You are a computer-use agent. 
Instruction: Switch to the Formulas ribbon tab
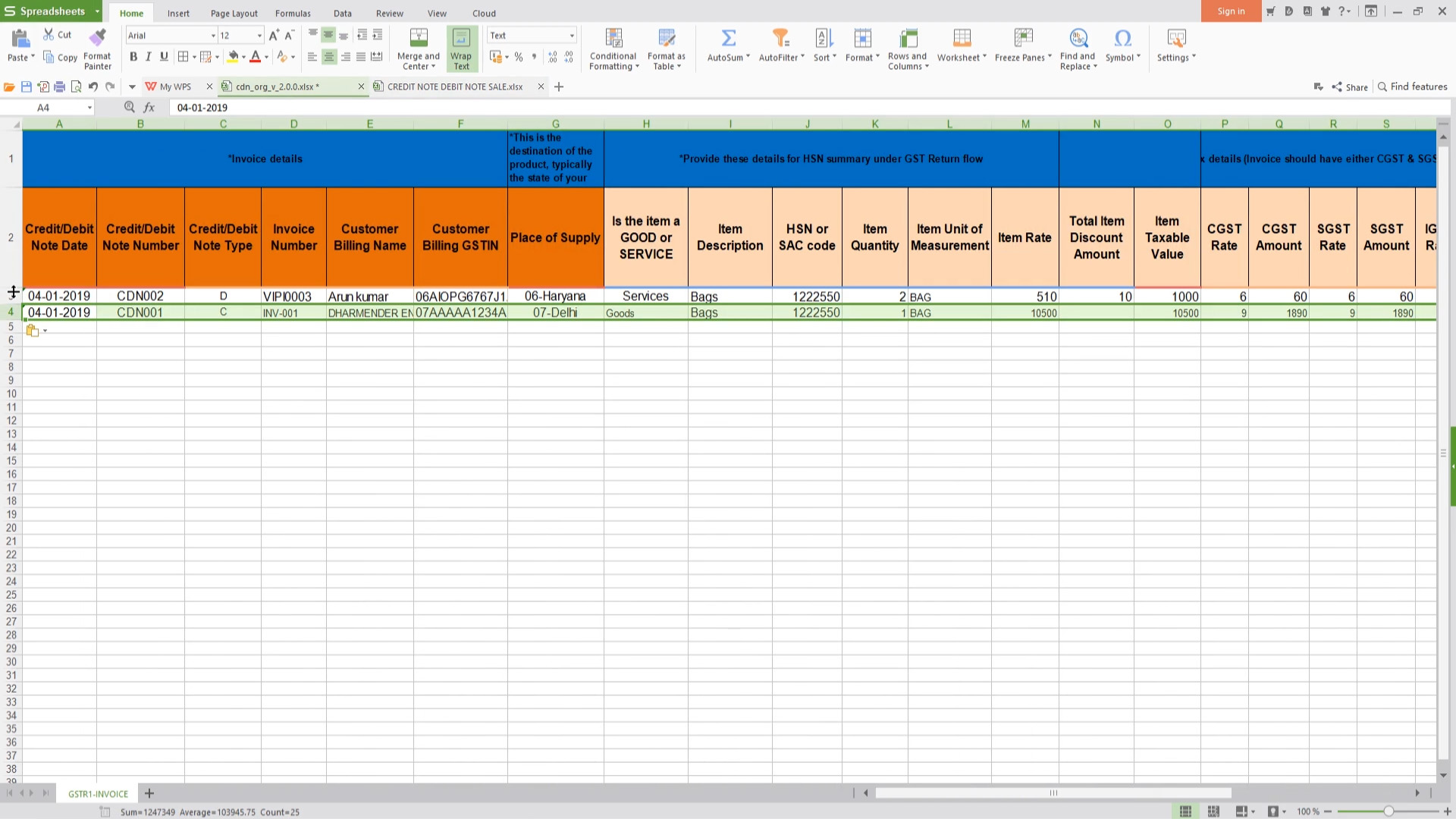[x=292, y=13]
